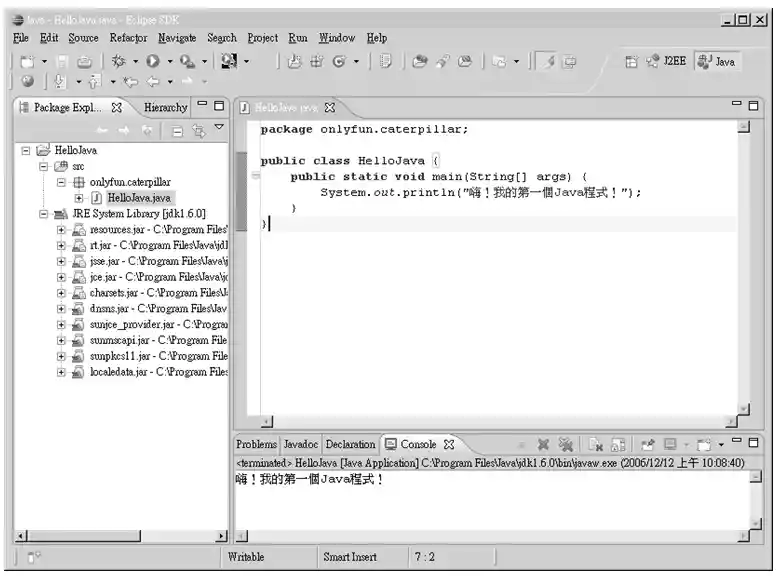Switch to the Declaration tab

tap(350, 444)
